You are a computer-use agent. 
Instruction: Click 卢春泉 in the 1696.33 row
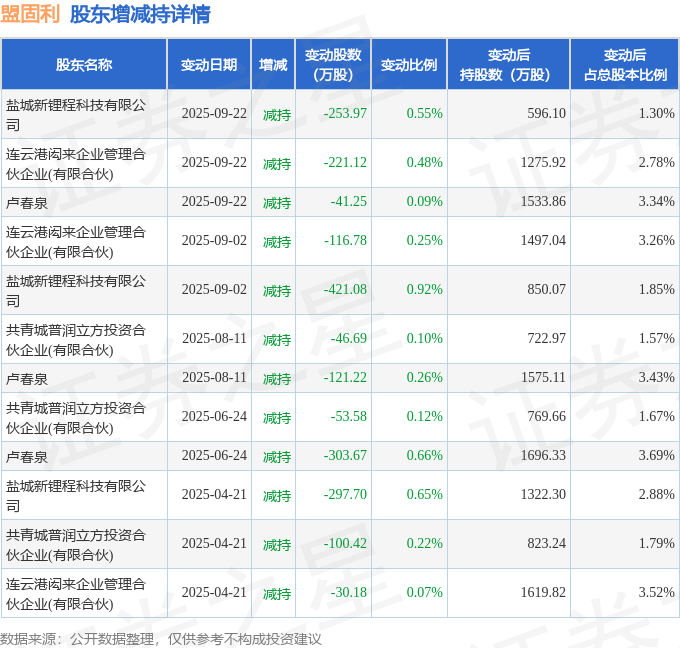coord(27,457)
